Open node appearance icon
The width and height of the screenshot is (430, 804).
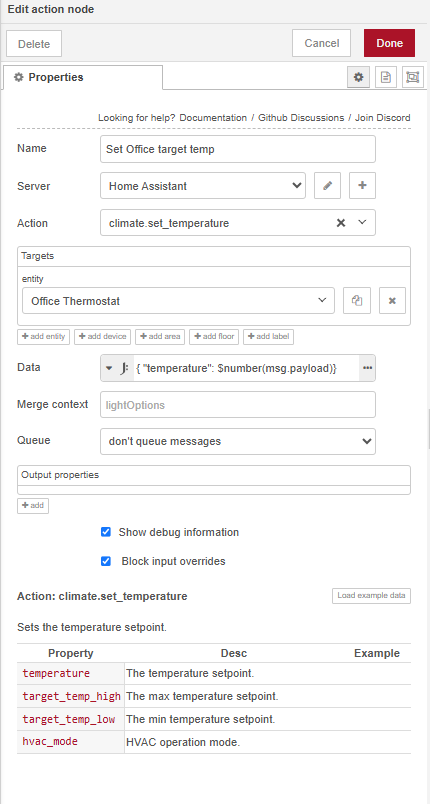(413, 77)
